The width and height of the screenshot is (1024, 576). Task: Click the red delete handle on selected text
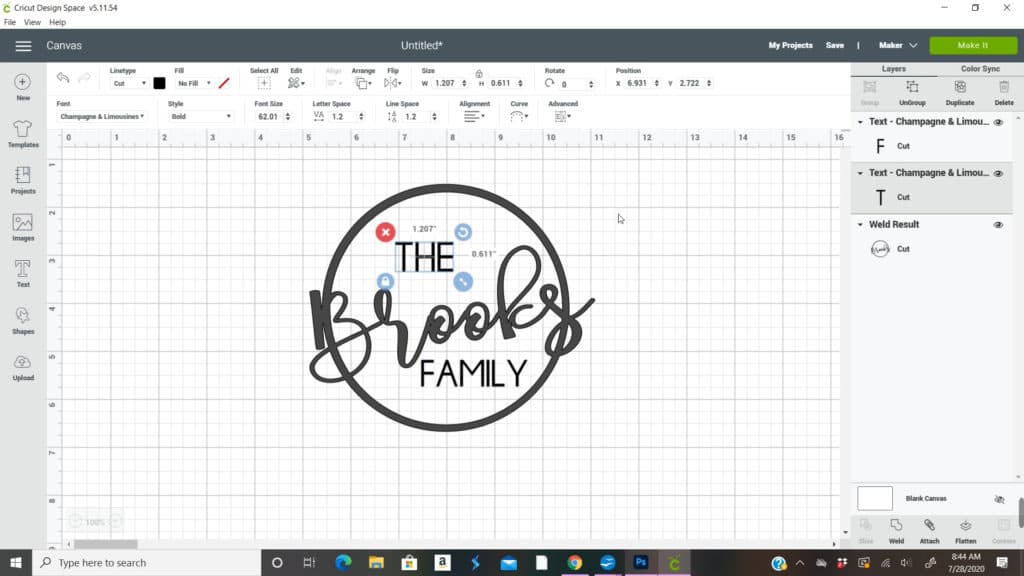click(385, 232)
